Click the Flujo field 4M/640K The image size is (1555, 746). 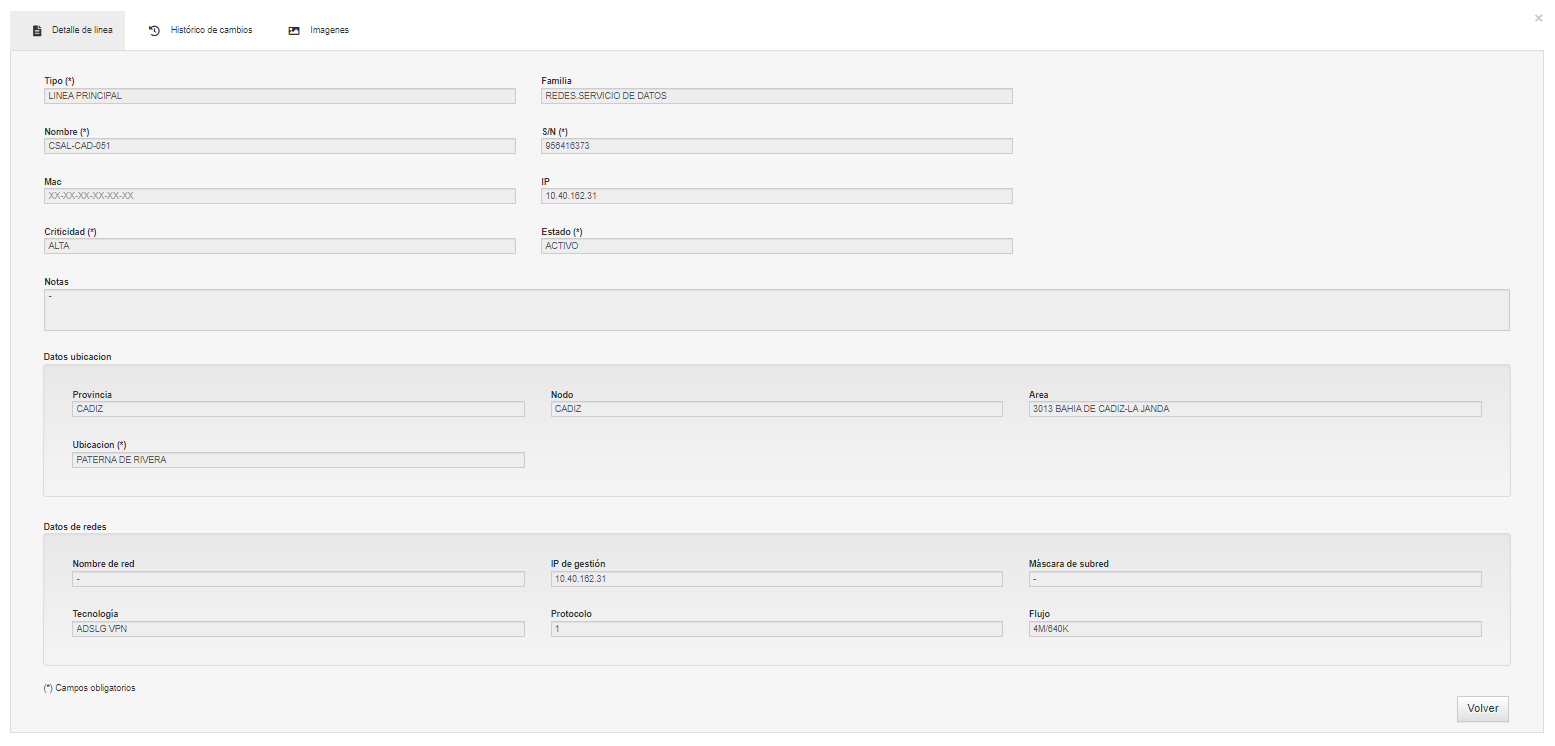[1255, 629]
